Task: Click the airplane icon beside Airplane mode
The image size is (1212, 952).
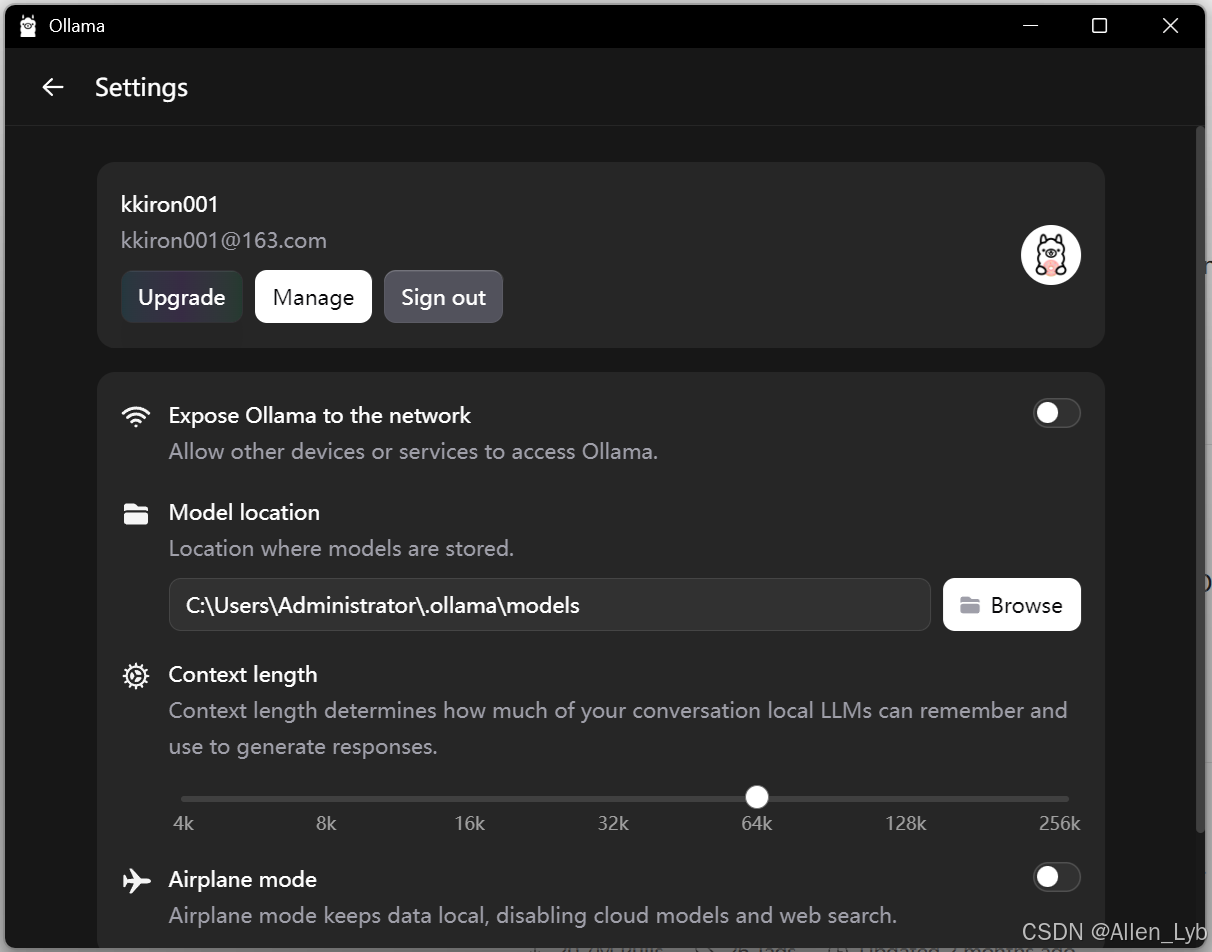Action: (136, 880)
